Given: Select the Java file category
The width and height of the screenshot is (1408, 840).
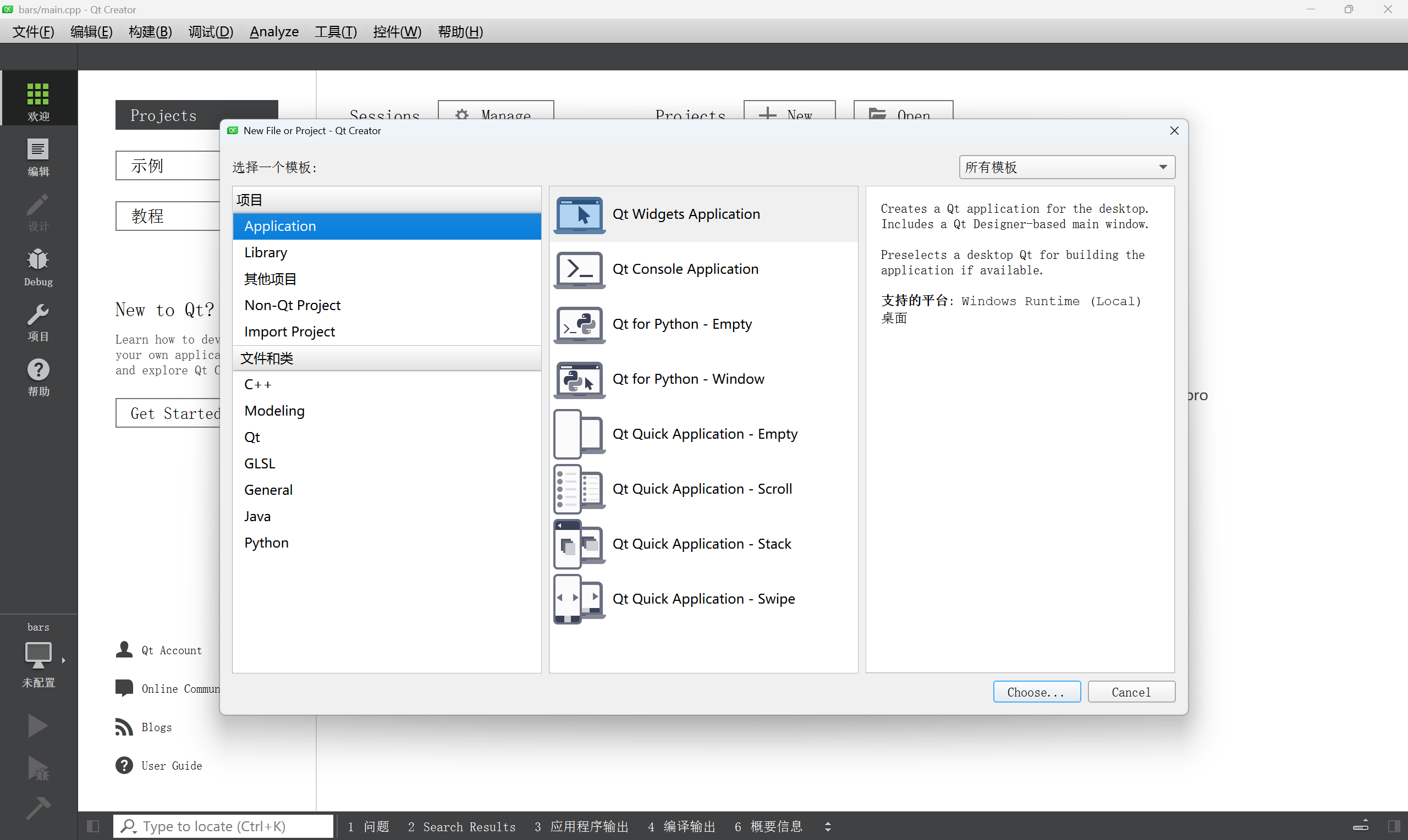Looking at the screenshot, I should pyautogui.click(x=387, y=516).
